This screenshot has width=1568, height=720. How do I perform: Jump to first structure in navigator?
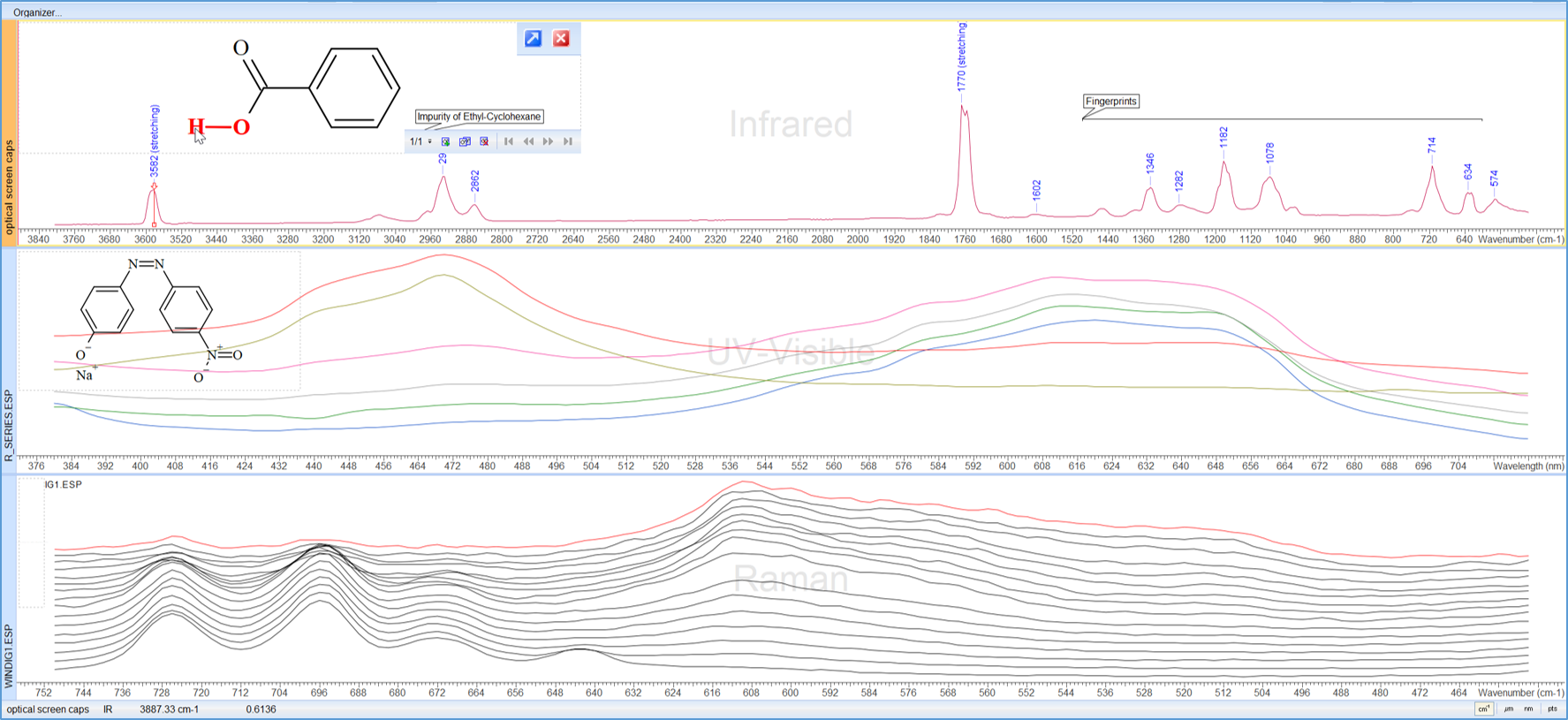coord(509,141)
